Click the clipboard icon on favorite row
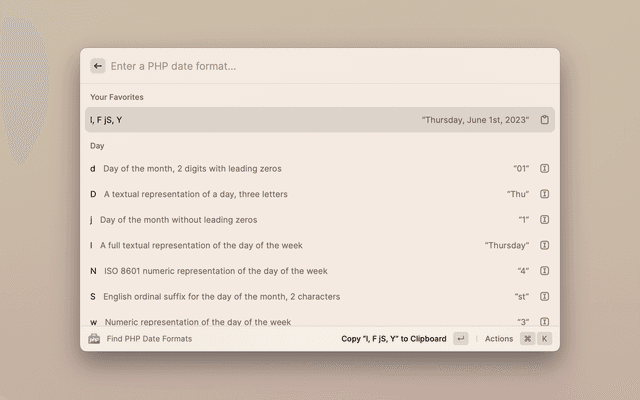 click(x=545, y=120)
